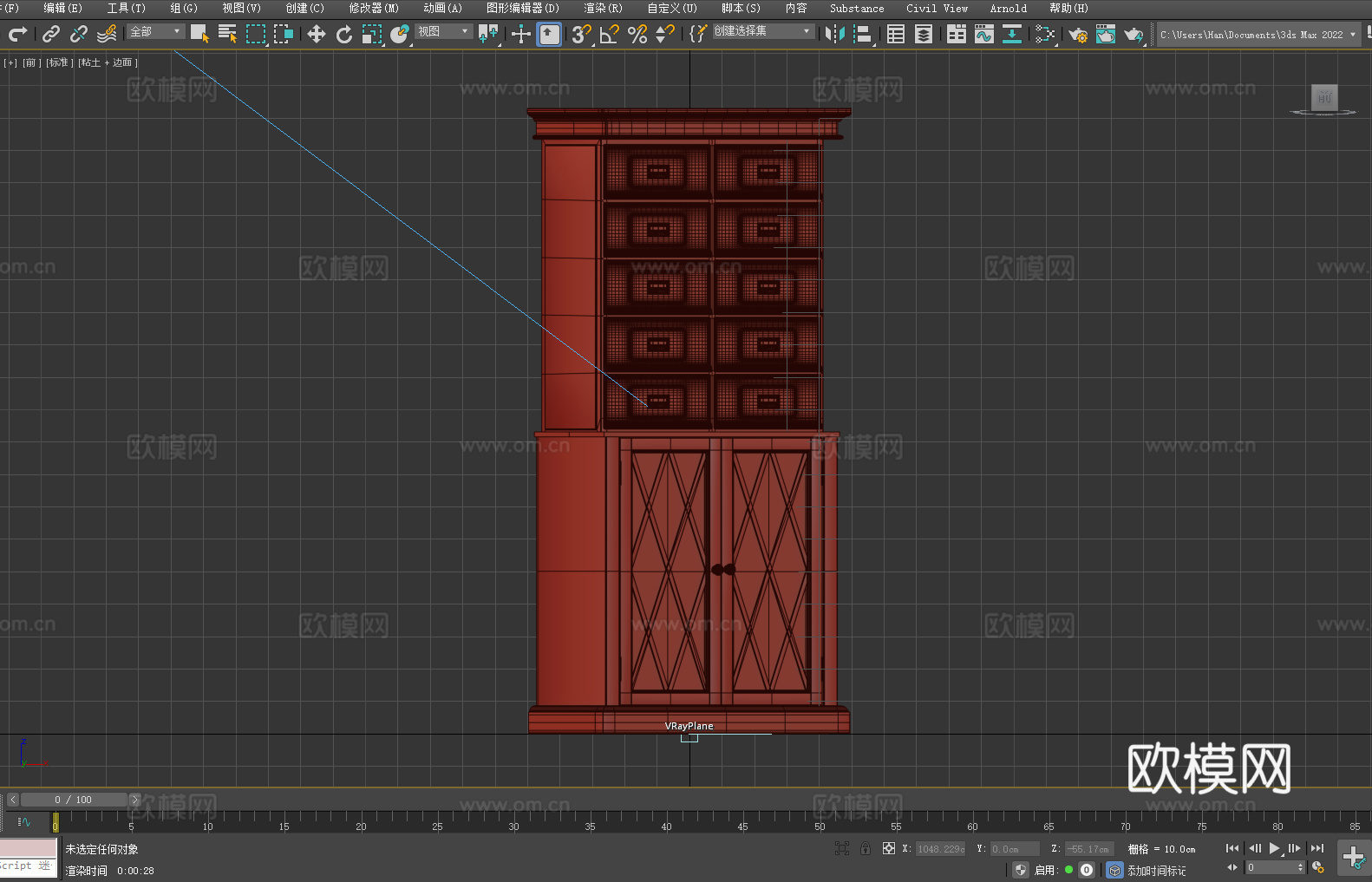Toggle the 3D Snaps button

point(581,34)
